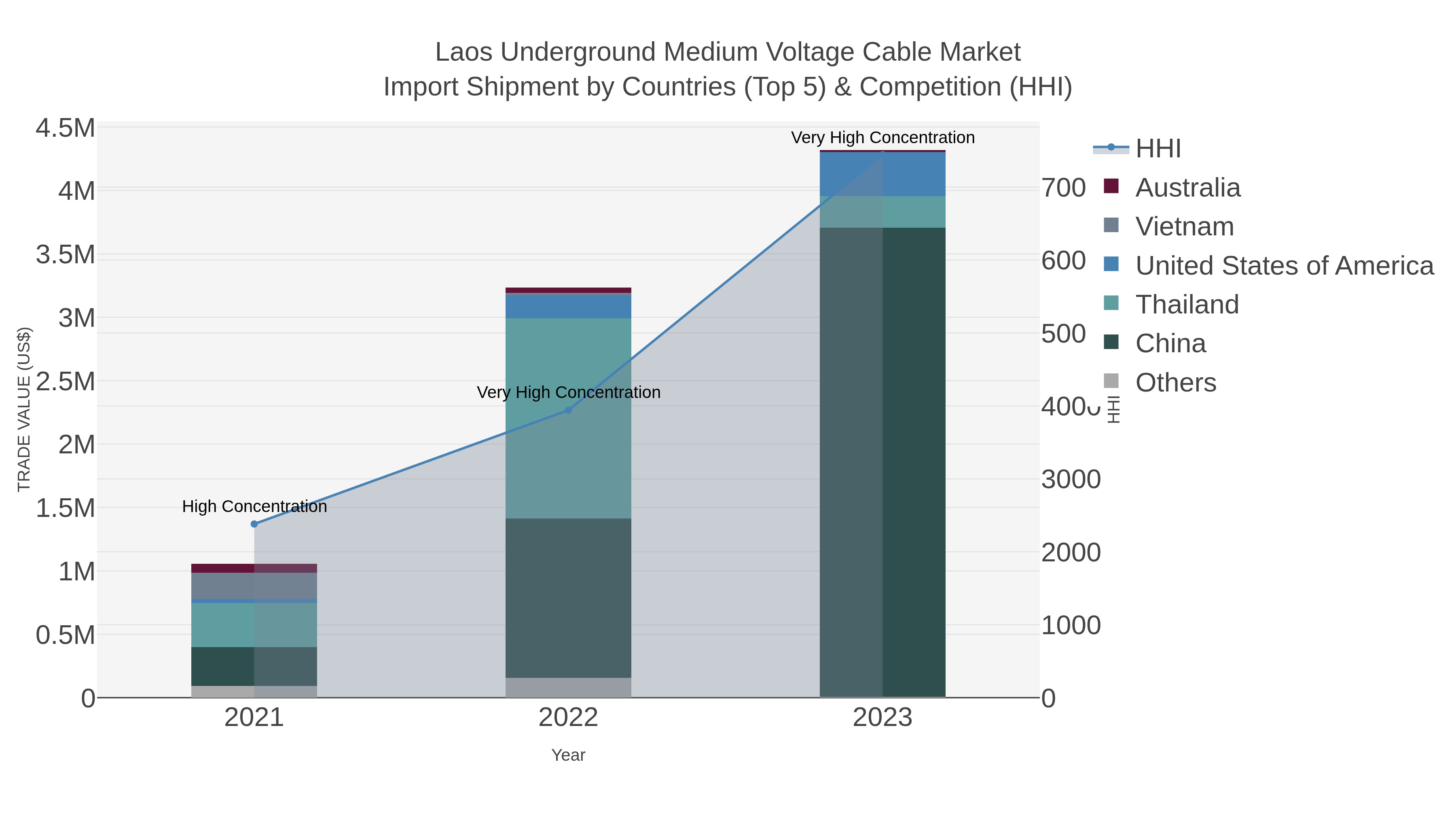
Task: Click the 4.5M y-axis tick label
Action: [66, 128]
